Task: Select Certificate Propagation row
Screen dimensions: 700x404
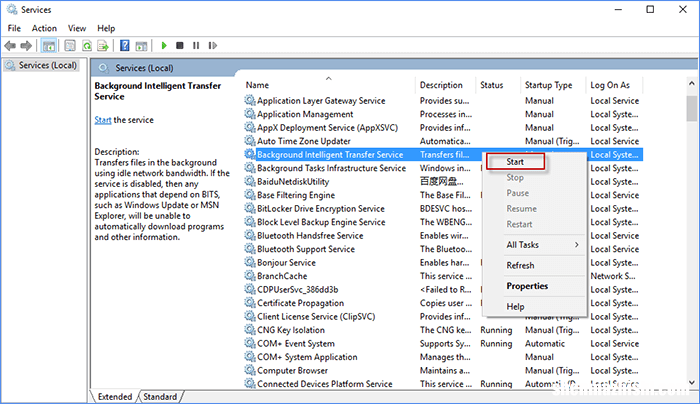Action: 443,303
